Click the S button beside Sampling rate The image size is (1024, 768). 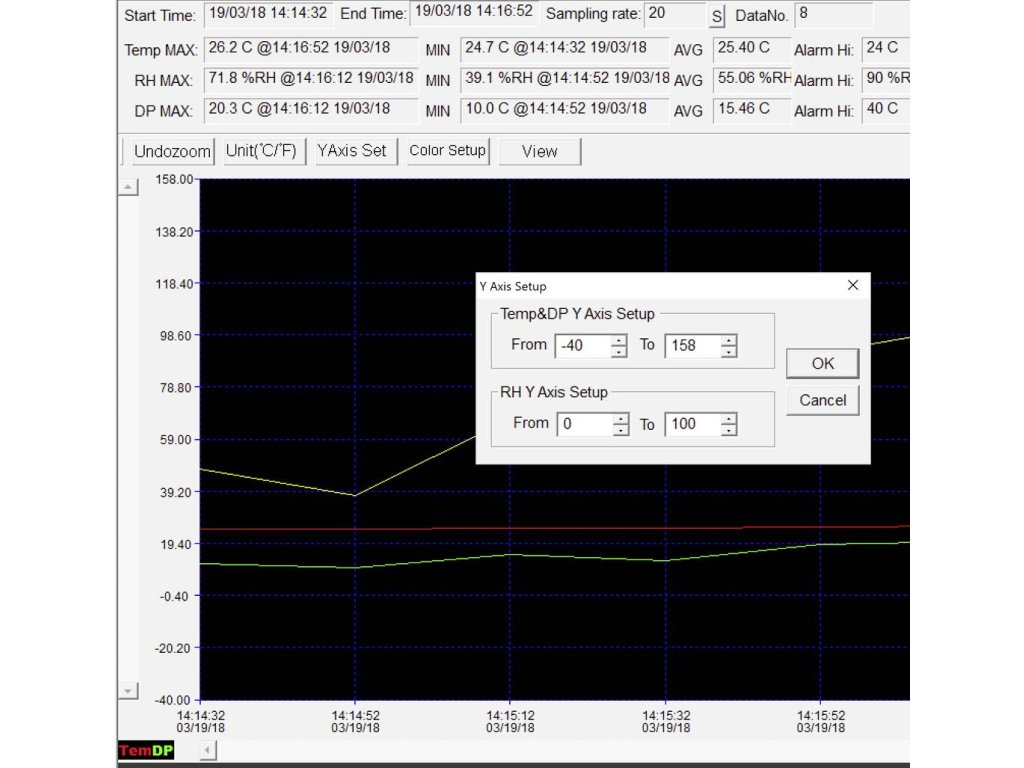pyautogui.click(x=716, y=16)
